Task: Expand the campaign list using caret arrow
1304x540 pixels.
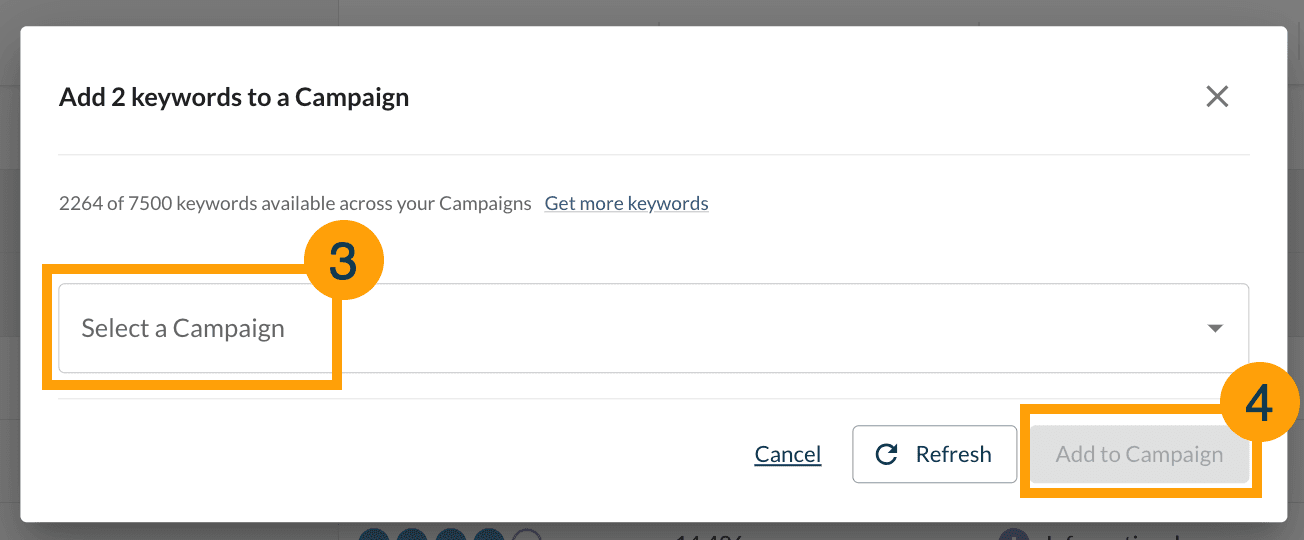Action: [x=1215, y=329]
